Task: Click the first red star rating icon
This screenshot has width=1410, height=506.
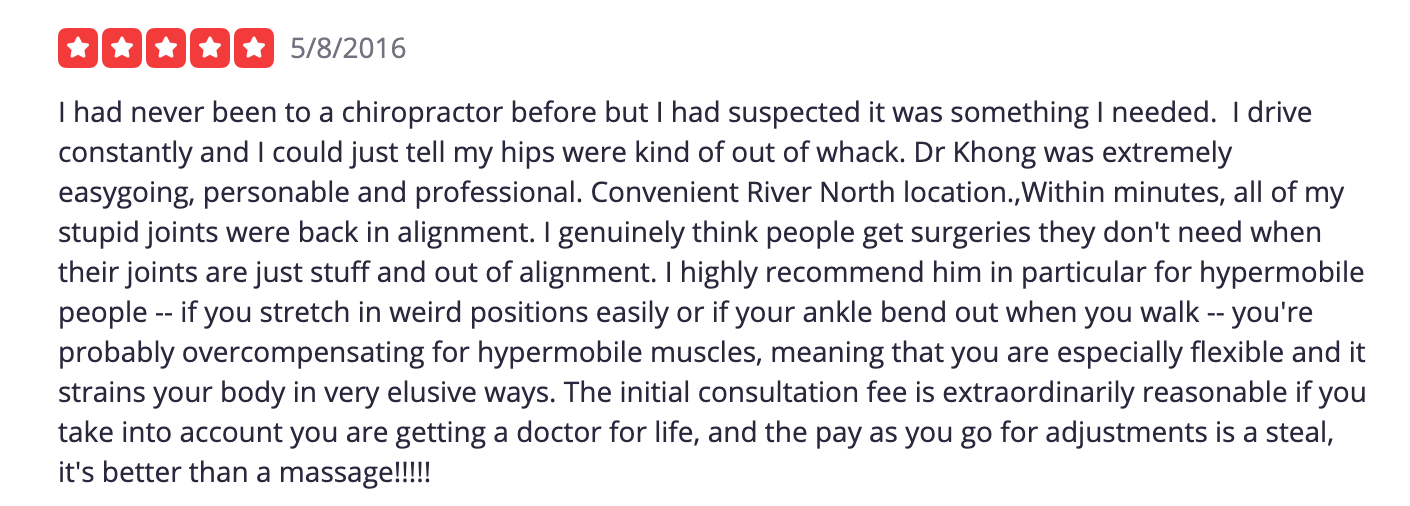Action: coord(78,49)
